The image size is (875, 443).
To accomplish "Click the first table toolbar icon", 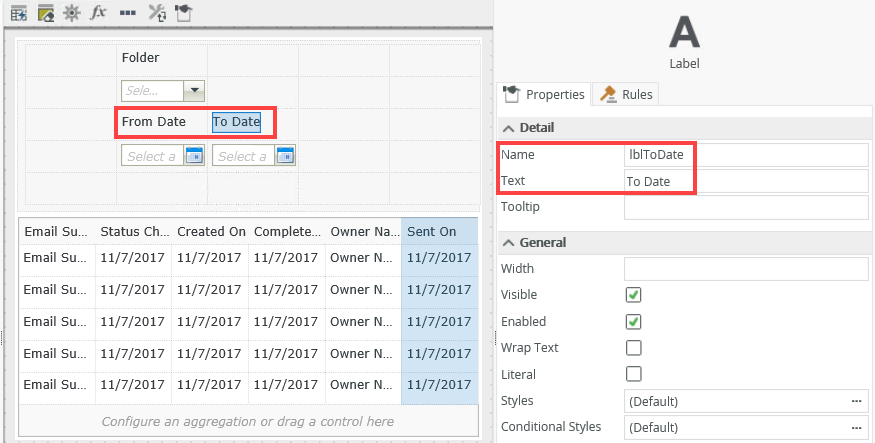I will [x=18, y=13].
